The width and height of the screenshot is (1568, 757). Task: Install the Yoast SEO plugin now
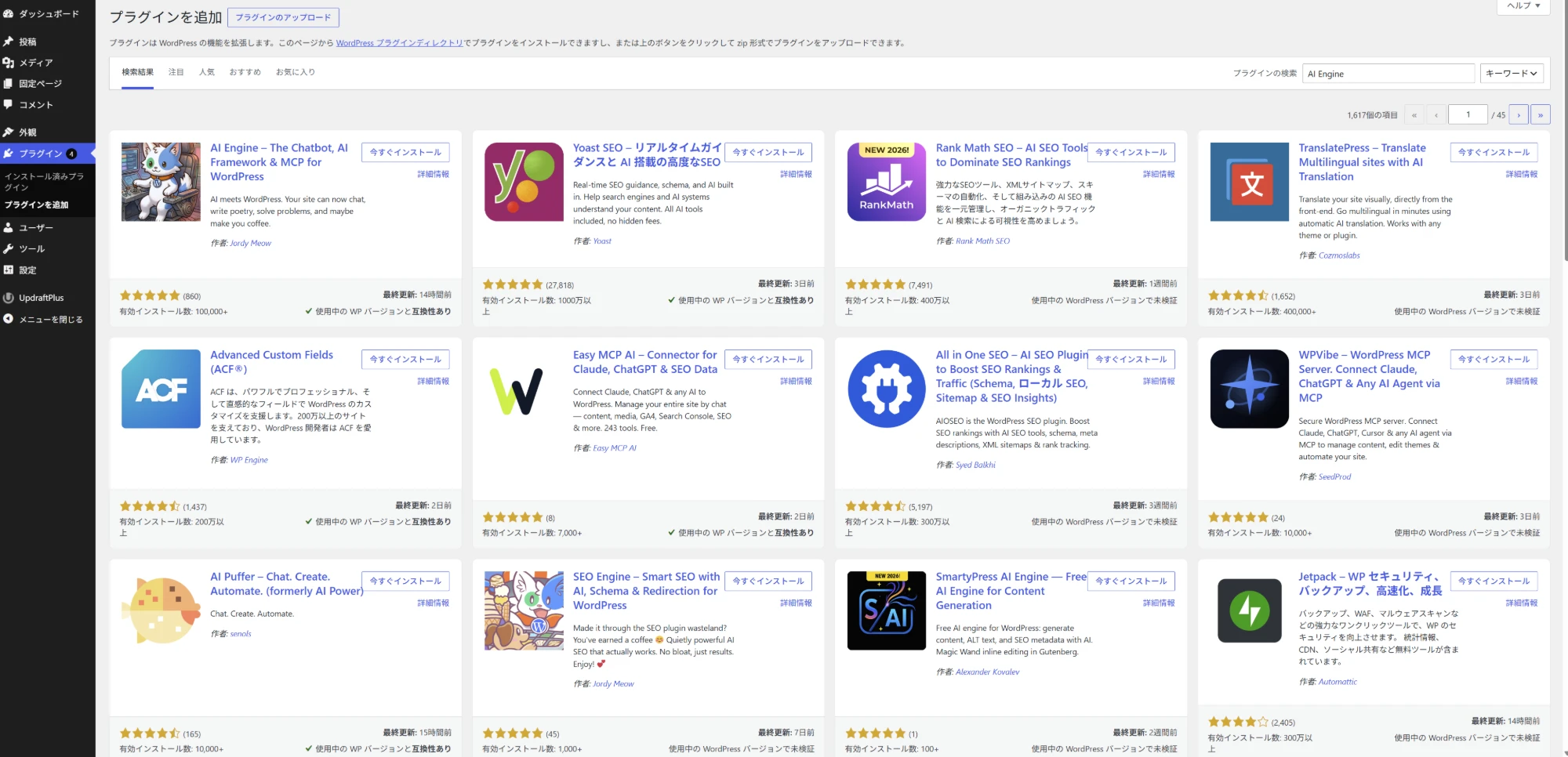point(768,152)
